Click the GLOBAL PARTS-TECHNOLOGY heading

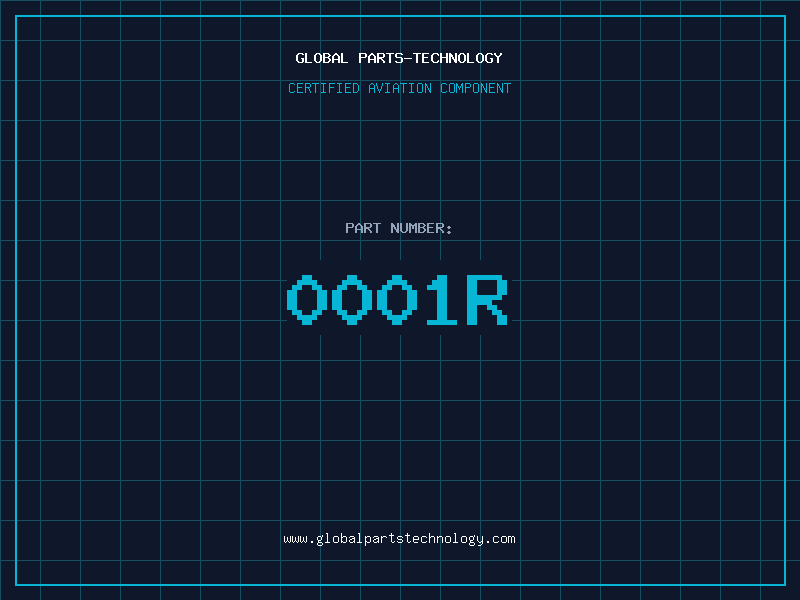(399, 58)
